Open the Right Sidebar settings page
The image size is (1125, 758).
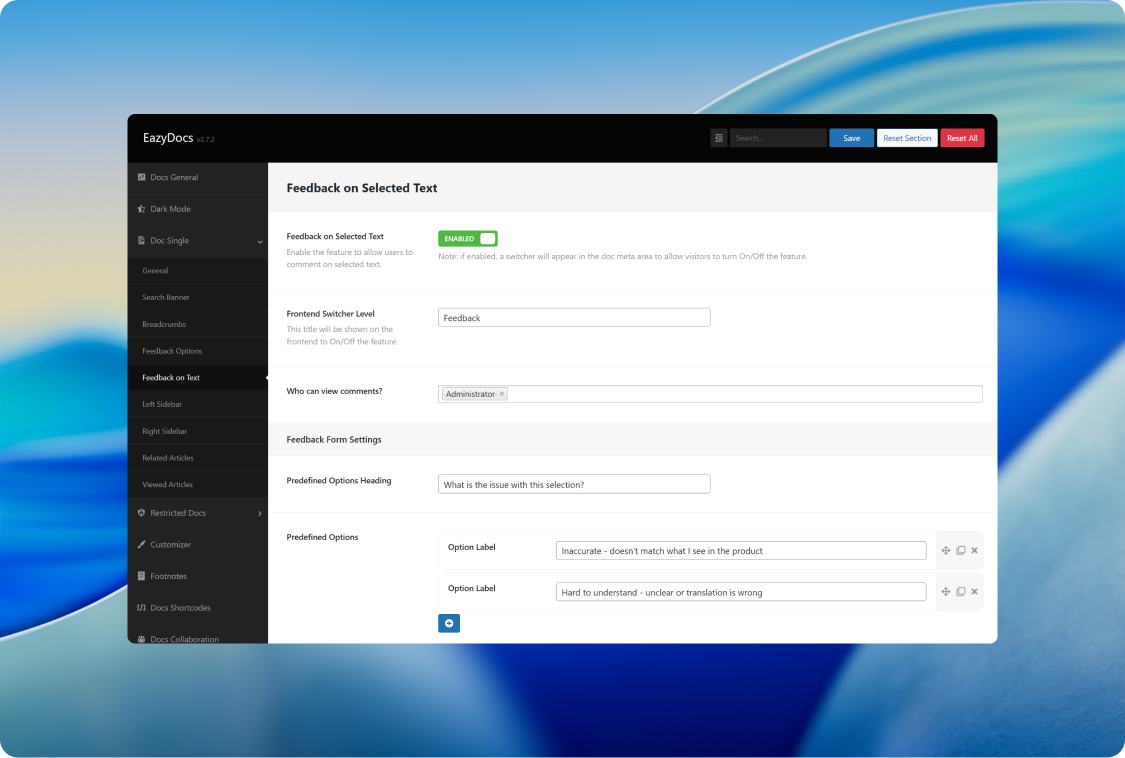(164, 431)
